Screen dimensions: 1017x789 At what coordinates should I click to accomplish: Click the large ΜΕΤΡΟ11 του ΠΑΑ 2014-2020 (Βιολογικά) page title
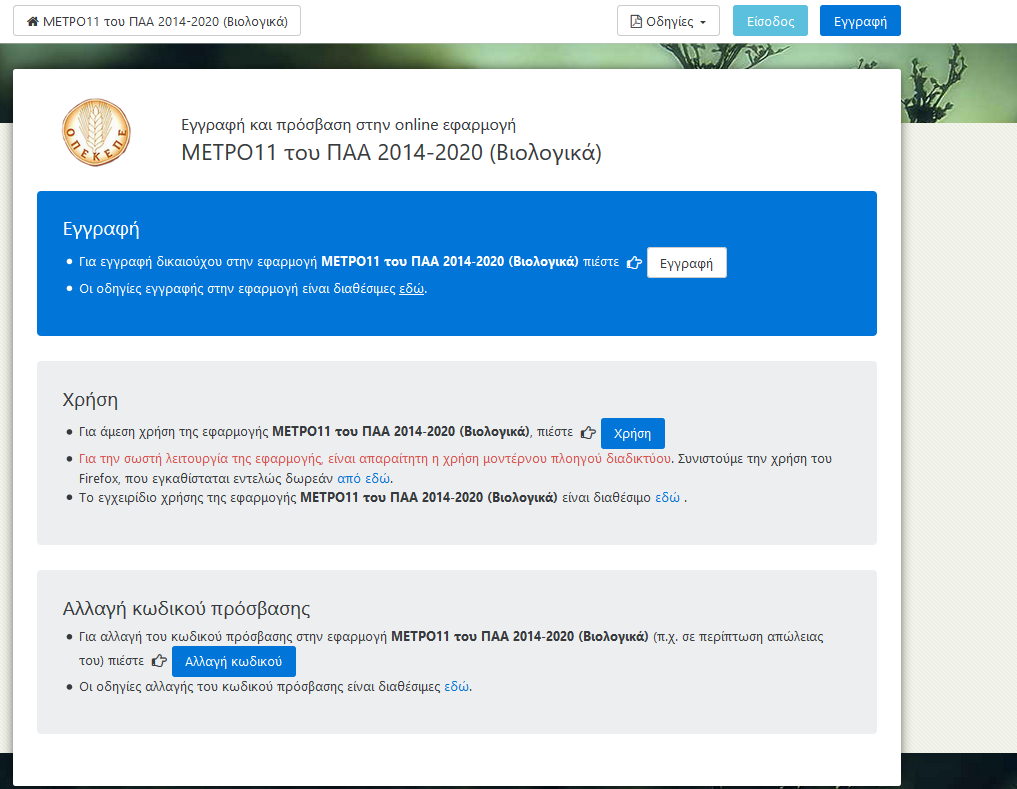point(391,152)
